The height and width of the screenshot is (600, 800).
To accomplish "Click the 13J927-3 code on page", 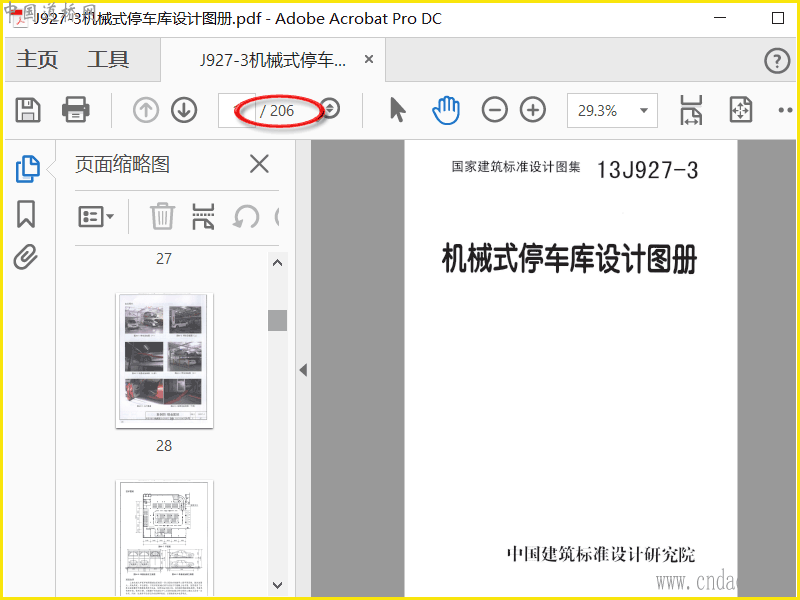I will pyautogui.click(x=647, y=170).
